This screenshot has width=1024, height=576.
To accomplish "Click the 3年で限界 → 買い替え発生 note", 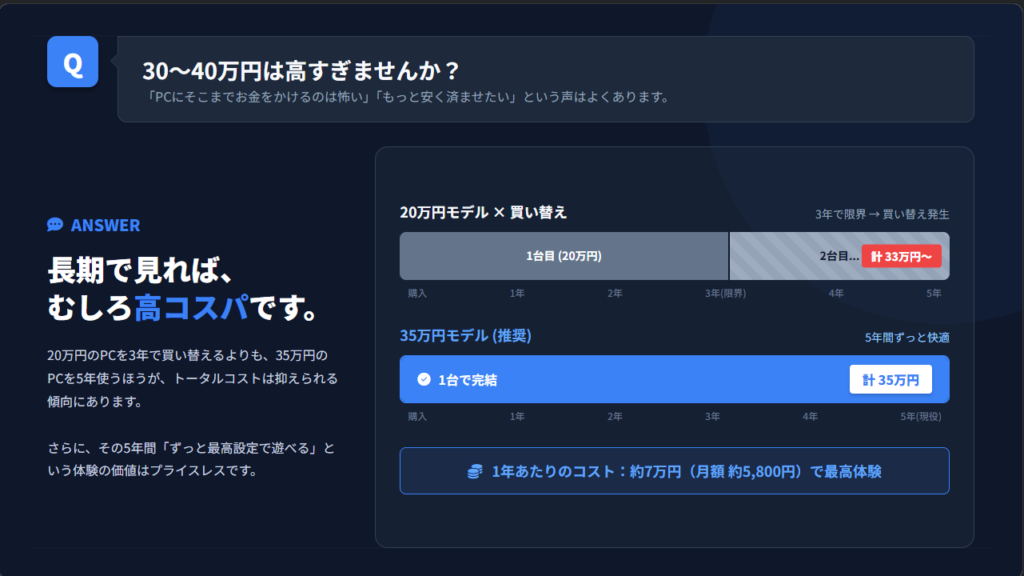I will point(881,214).
